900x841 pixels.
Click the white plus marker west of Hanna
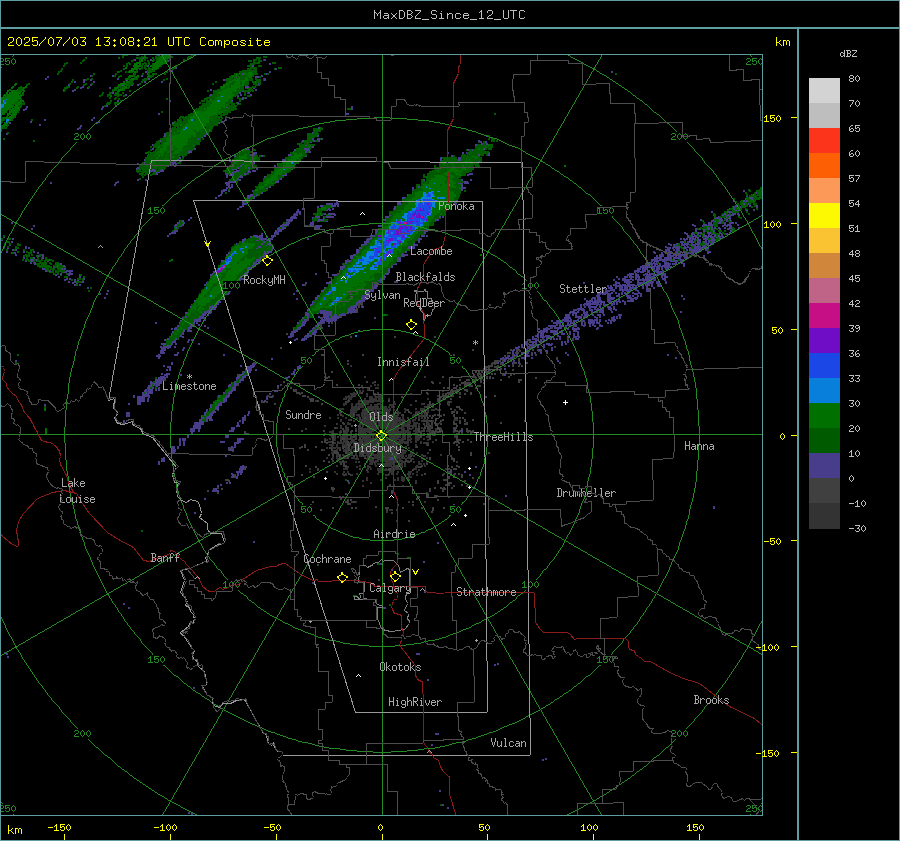pyautogui.click(x=565, y=402)
